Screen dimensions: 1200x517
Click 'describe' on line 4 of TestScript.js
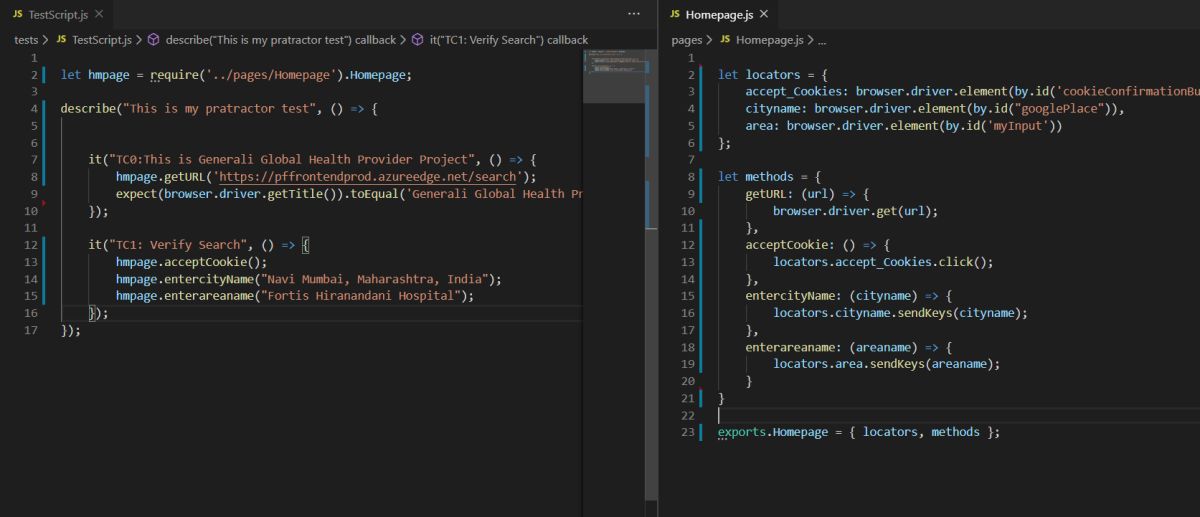88,109
